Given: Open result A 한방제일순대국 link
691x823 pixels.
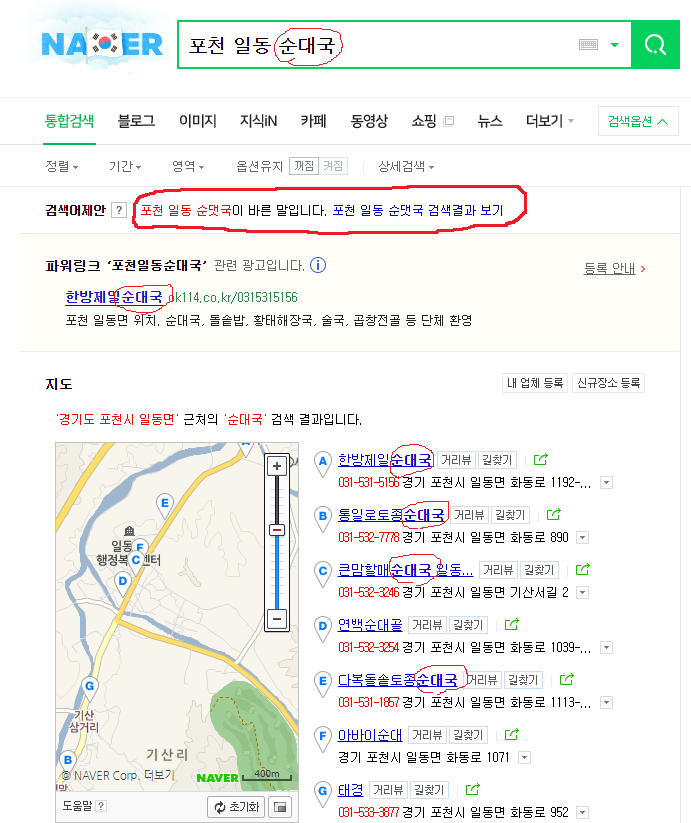Looking at the screenshot, I should (385, 460).
